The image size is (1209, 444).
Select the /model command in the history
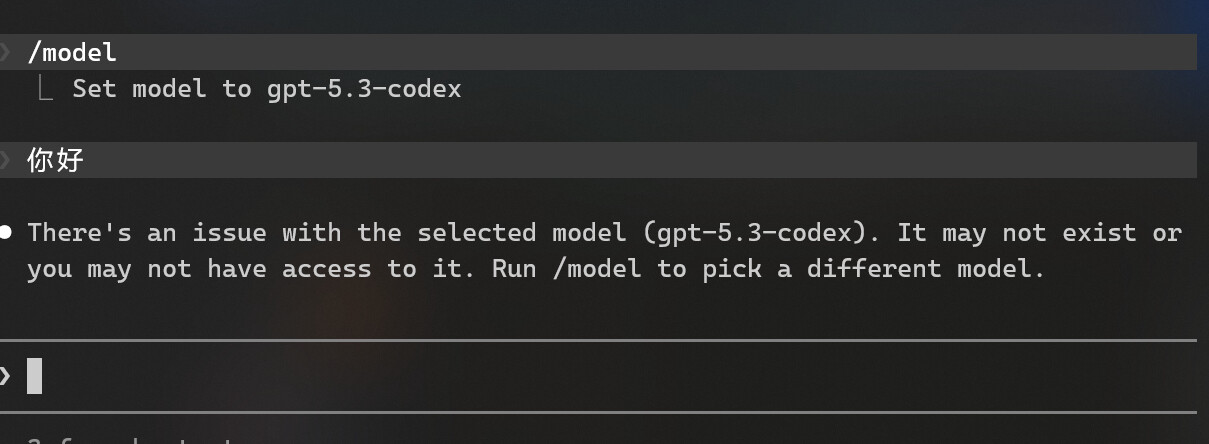click(72, 52)
